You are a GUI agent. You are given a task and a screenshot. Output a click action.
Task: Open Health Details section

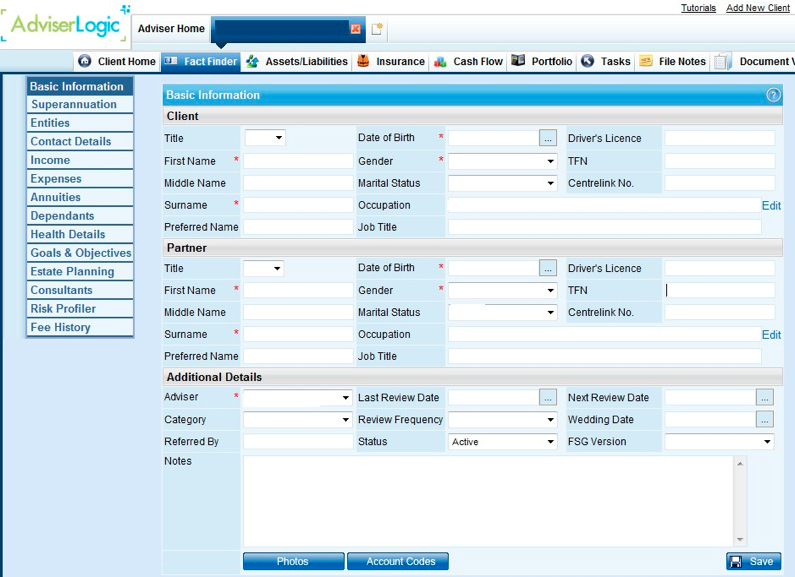pos(80,234)
